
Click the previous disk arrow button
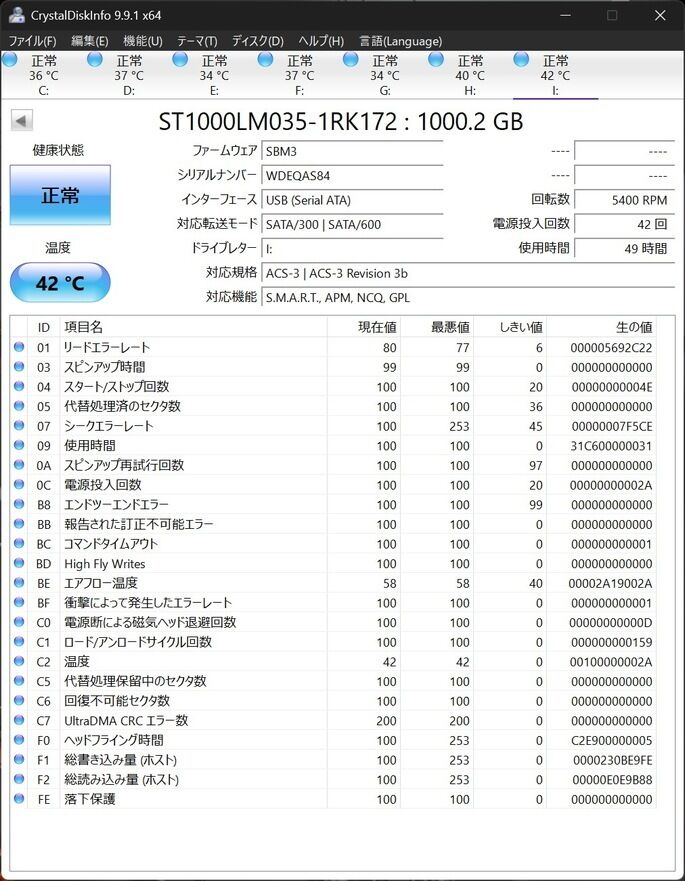point(22,120)
